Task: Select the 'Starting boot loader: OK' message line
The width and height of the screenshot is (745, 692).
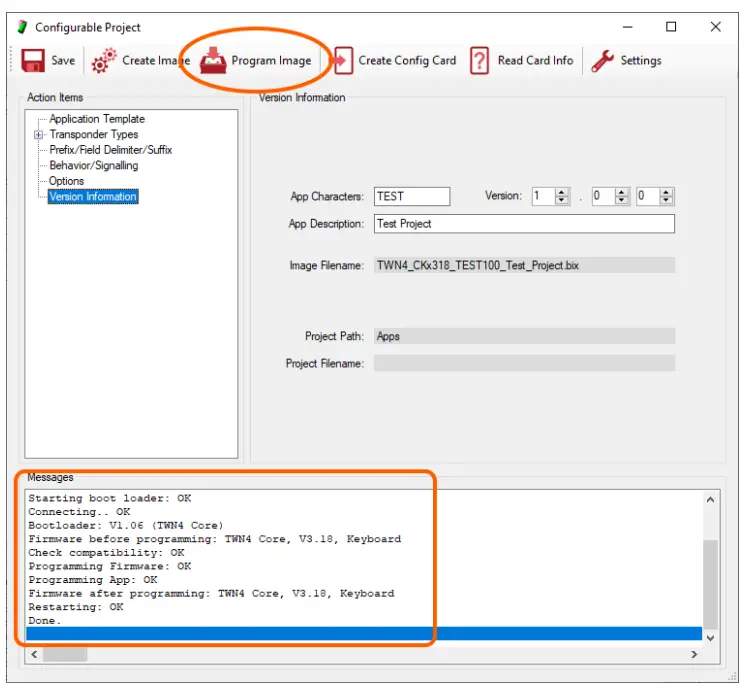Action: (x=110, y=498)
